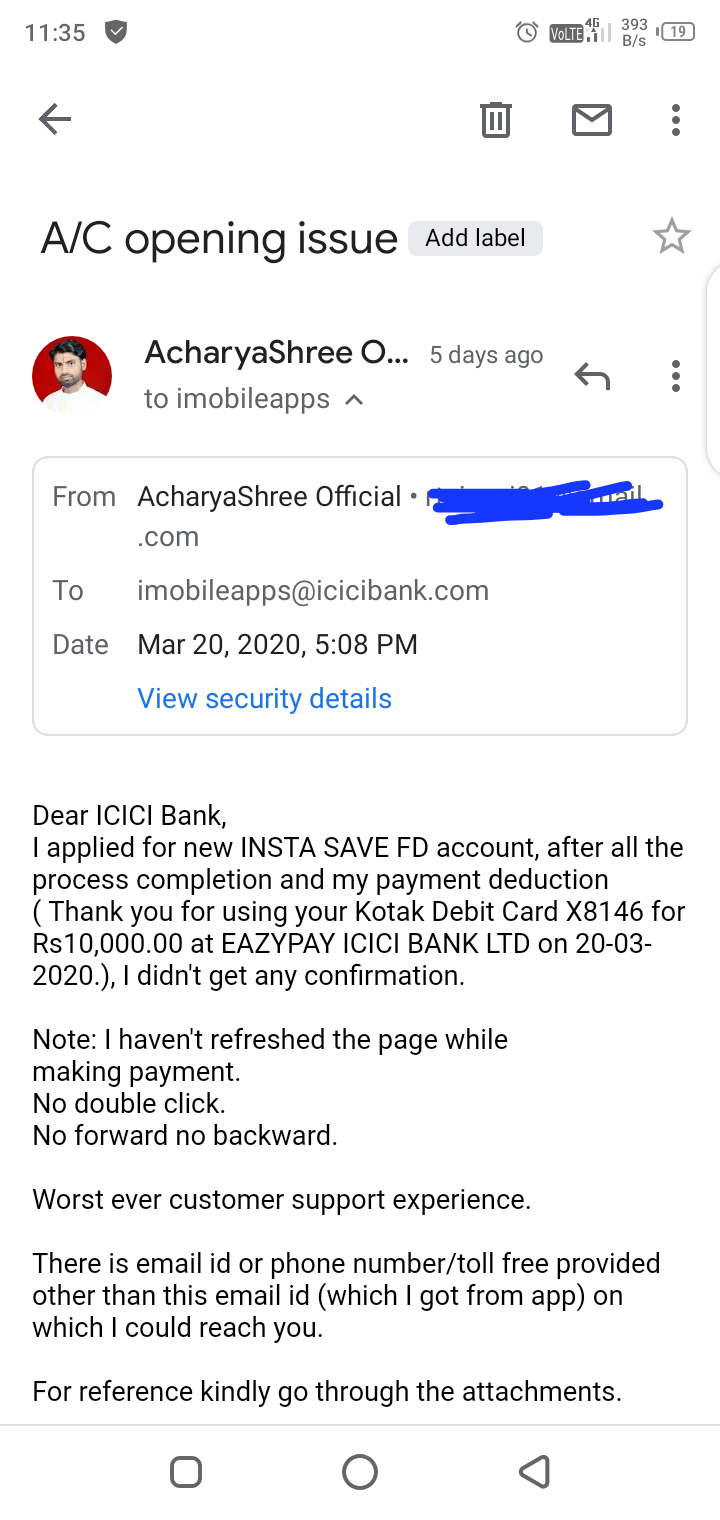This screenshot has height=1520, width=720.
Task: Tap the shield icon in status bar
Action: 116,32
